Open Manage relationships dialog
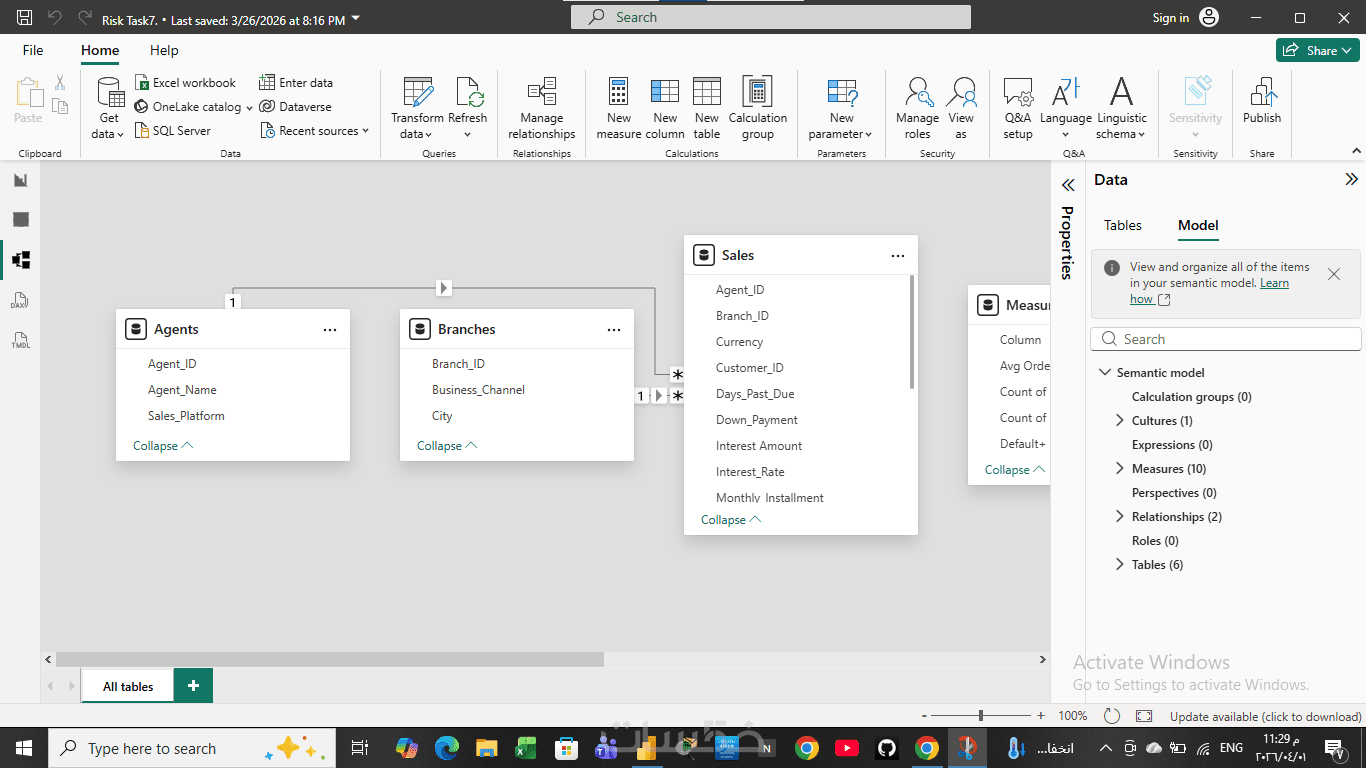 (541, 108)
